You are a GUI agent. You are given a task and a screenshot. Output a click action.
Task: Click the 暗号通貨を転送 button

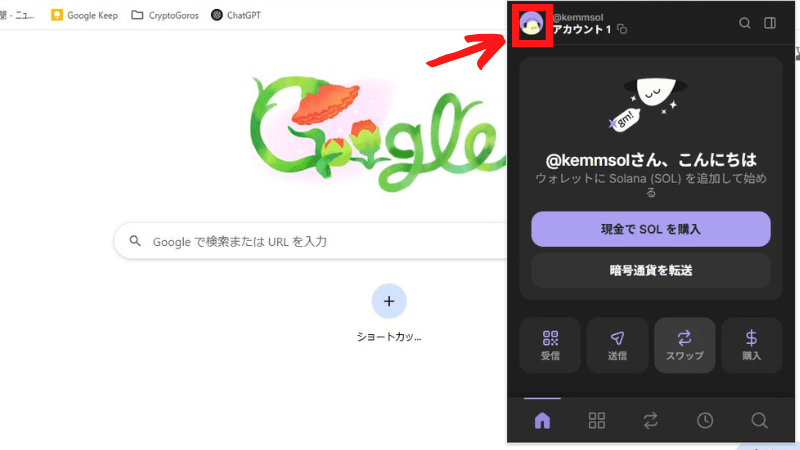pyautogui.click(x=651, y=270)
